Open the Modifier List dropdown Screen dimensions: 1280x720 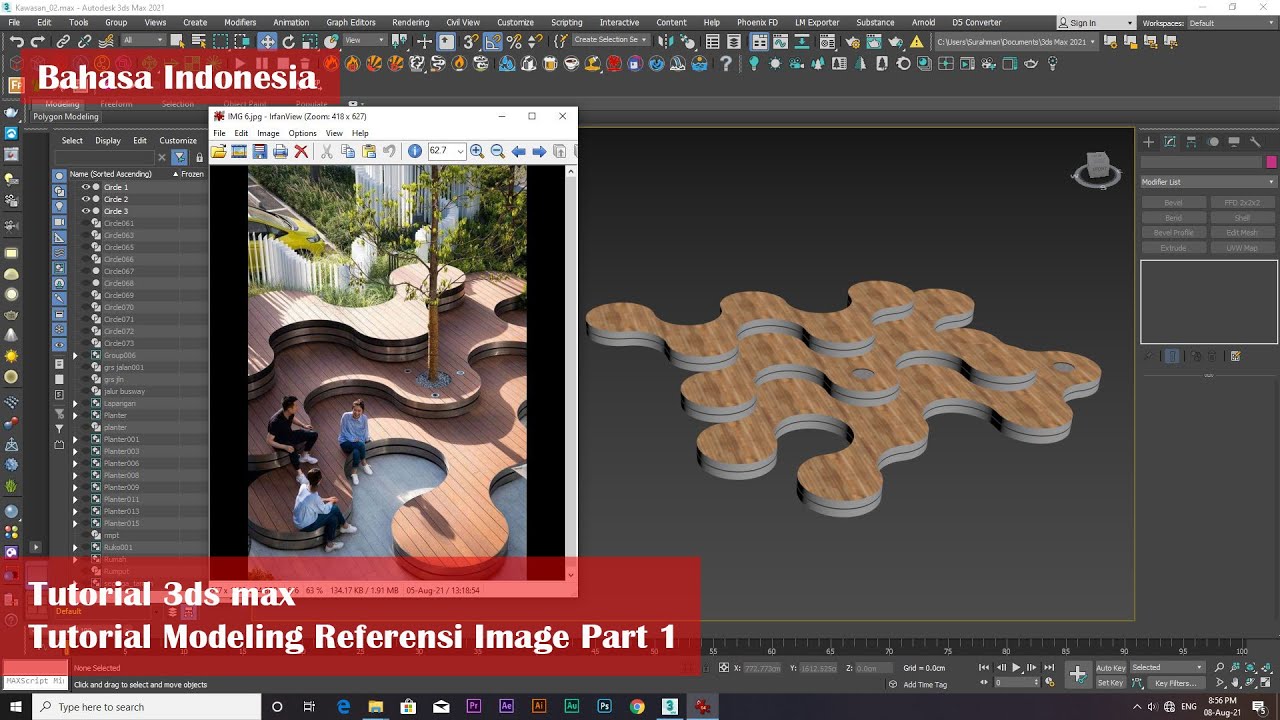[1209, 182]
